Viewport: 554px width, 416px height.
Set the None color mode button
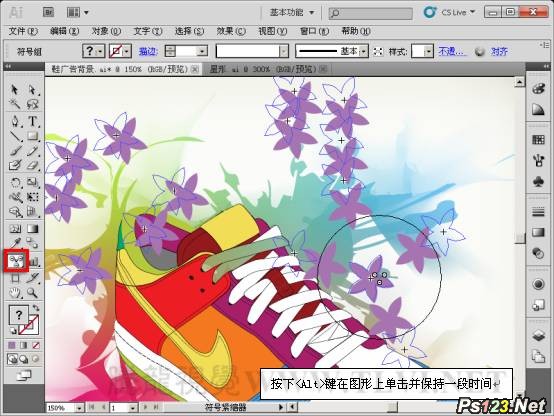click(x=36, y=345)
